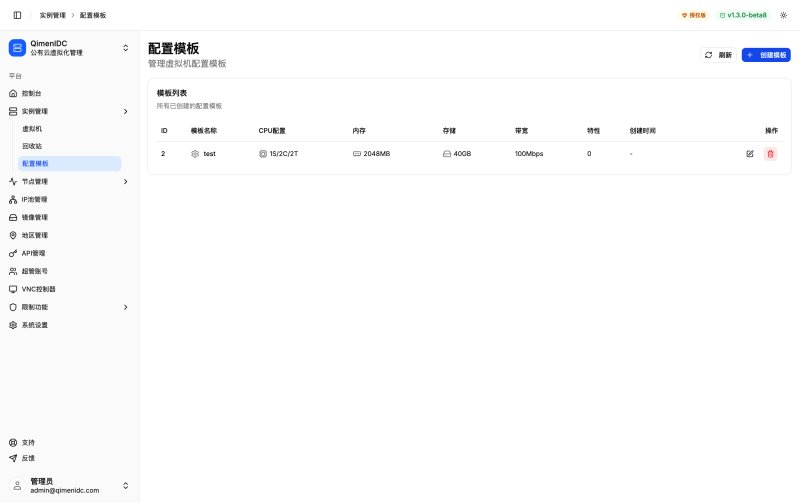Click the v1.3.0-beta8 version badge
800x503 pixels.
pos(743,15)
